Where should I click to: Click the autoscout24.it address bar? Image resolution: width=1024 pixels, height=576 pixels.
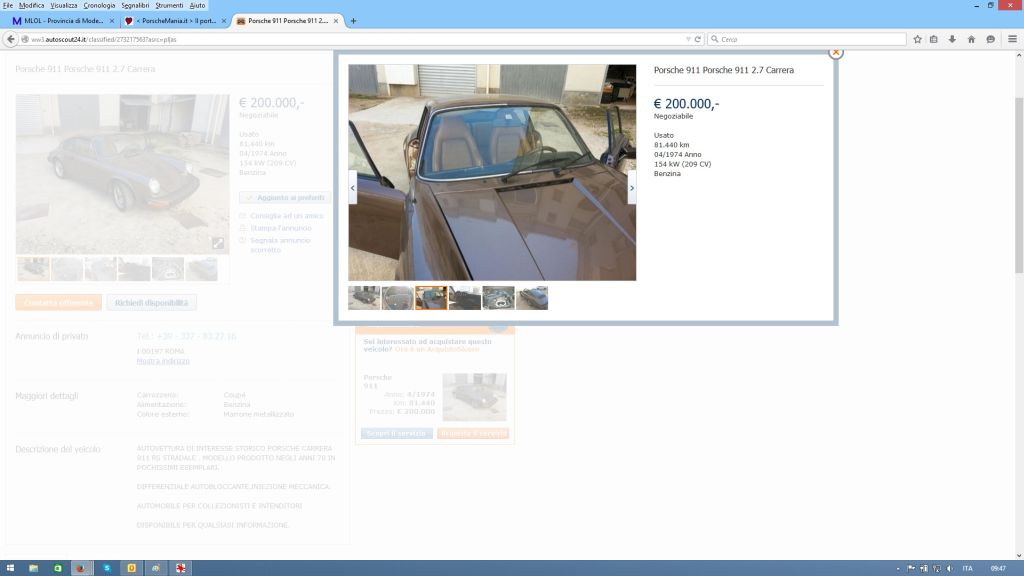(x=353, y=39)
